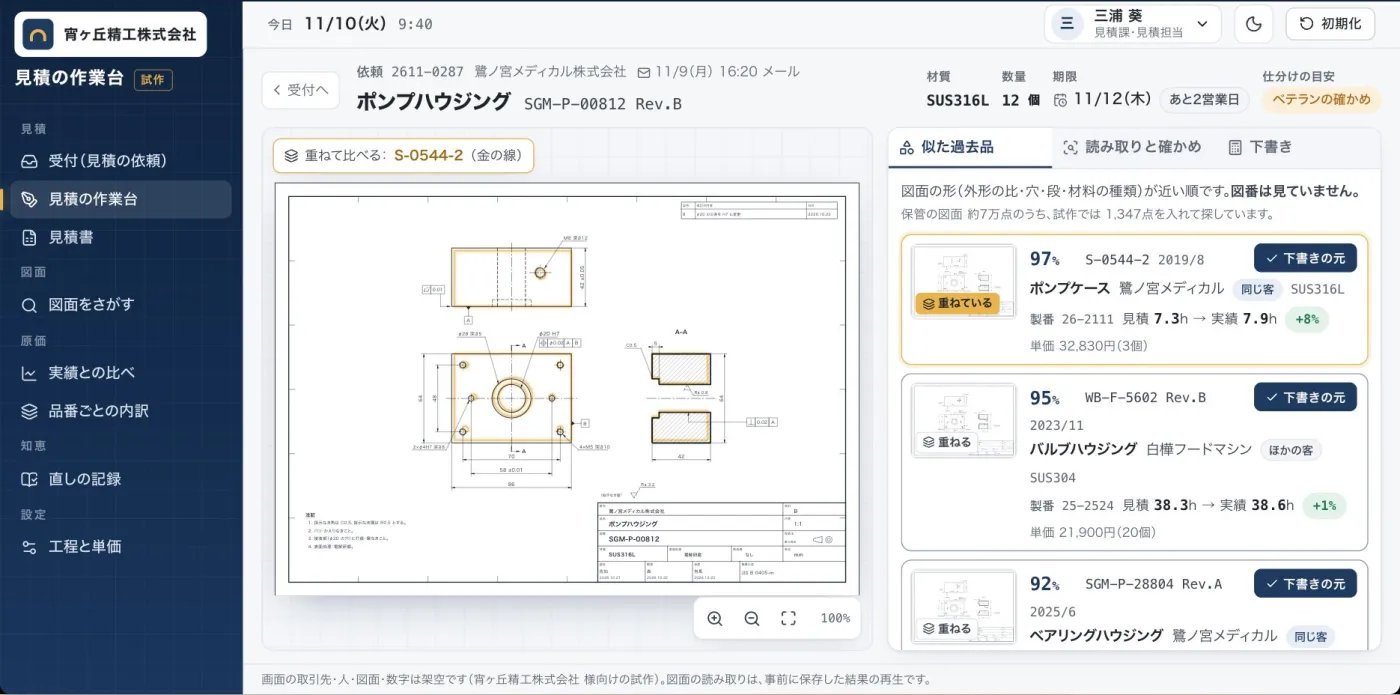The image size is (1400, 695).
Task: Click the 試作 badge
Action: coord(153,80)
